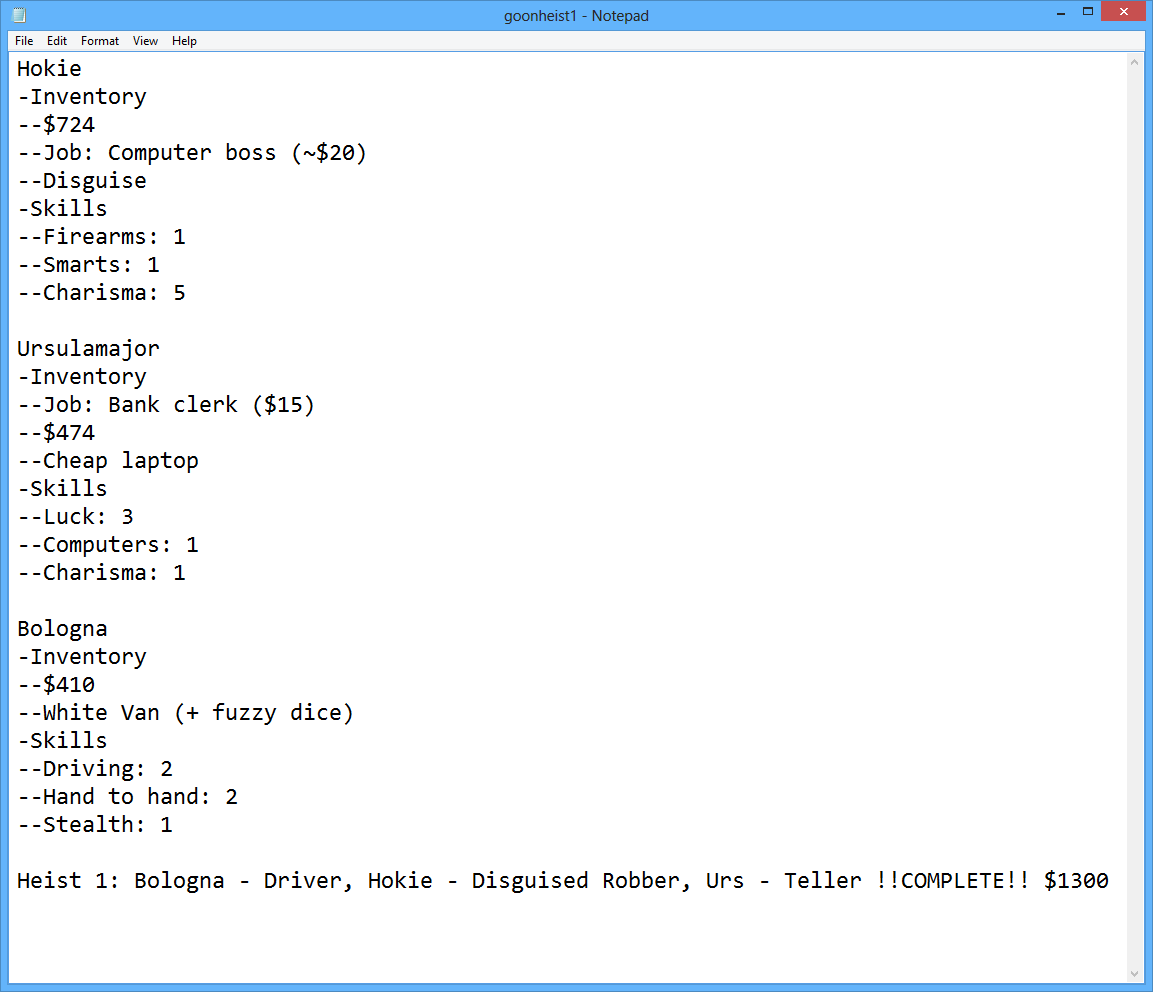The width and height of the screenshot is (1153, 992).
Task: Click the 'goonheist1 - Notepad' title text
Action: [x=576, y=15]
